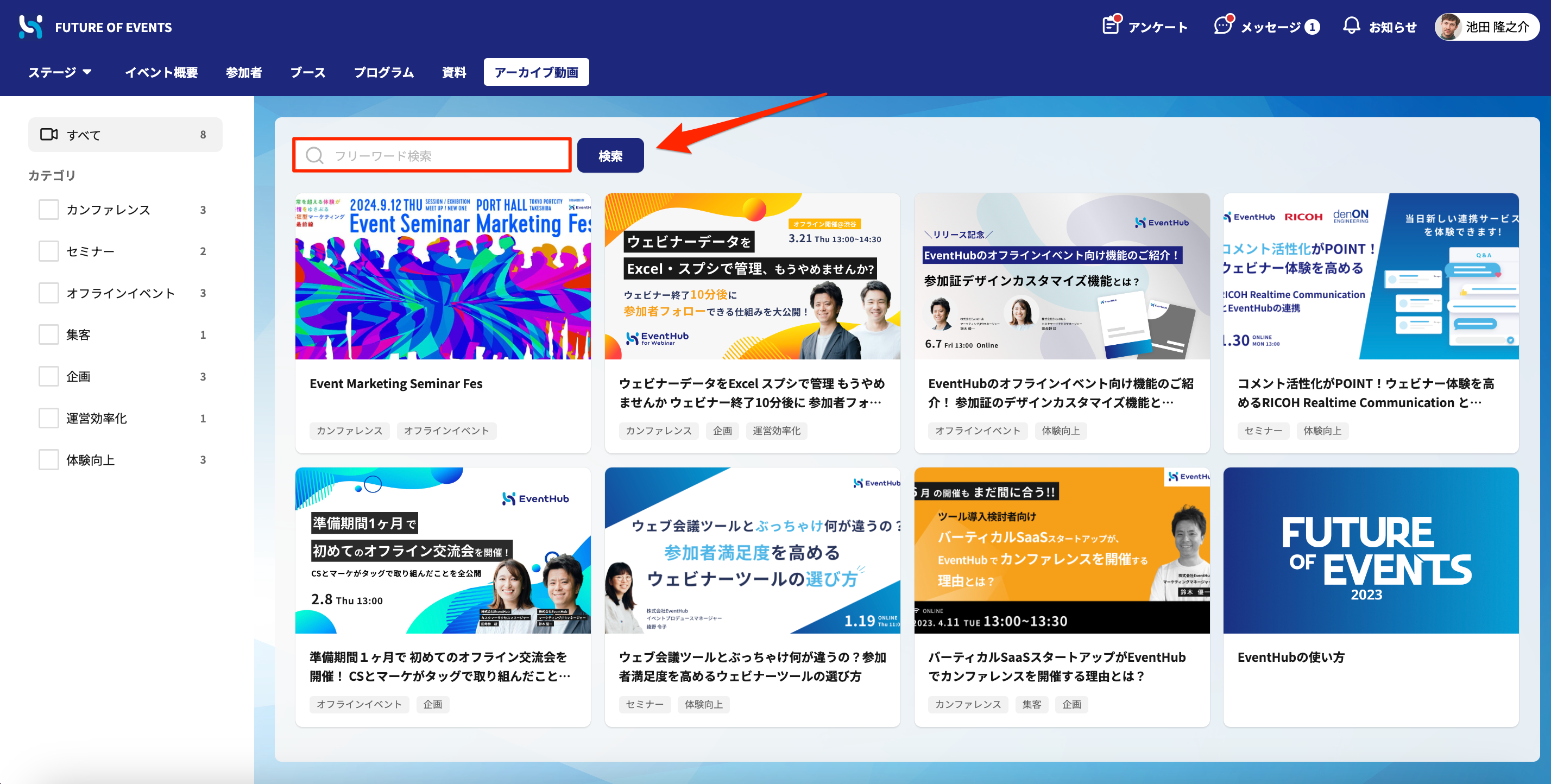Open the 準備期間1ヶ月 オフライン交流会 thumbnail

tap(443, 551)
